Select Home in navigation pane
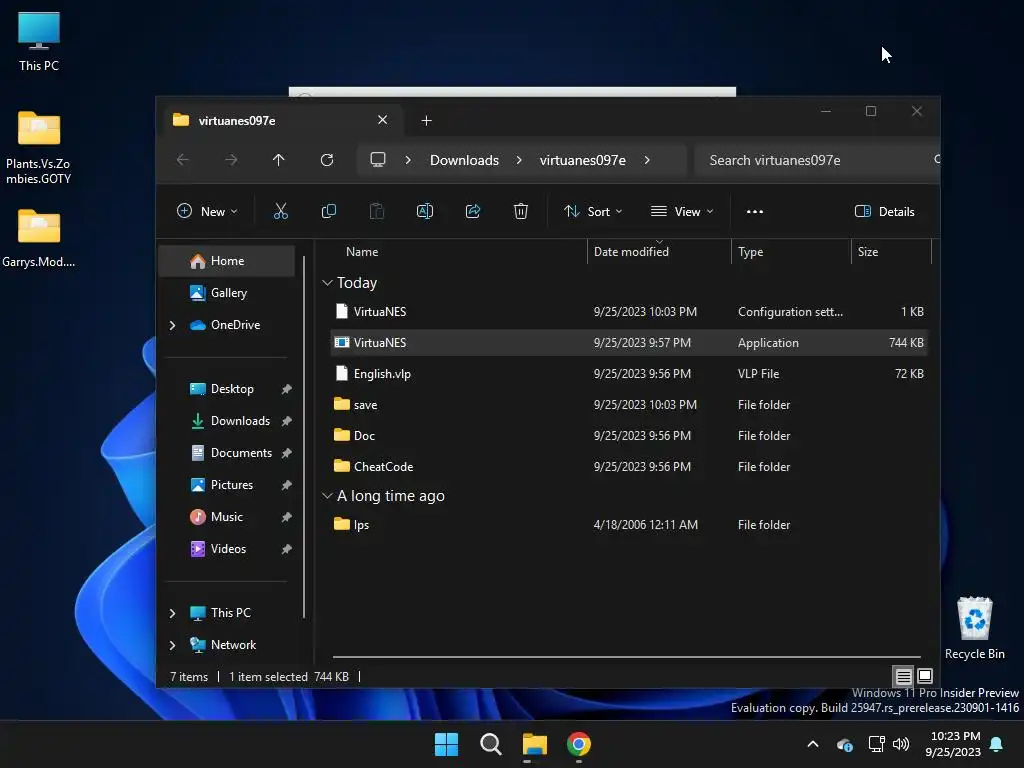This screenshot has height=768, width=1024. [x=227, y=261]
